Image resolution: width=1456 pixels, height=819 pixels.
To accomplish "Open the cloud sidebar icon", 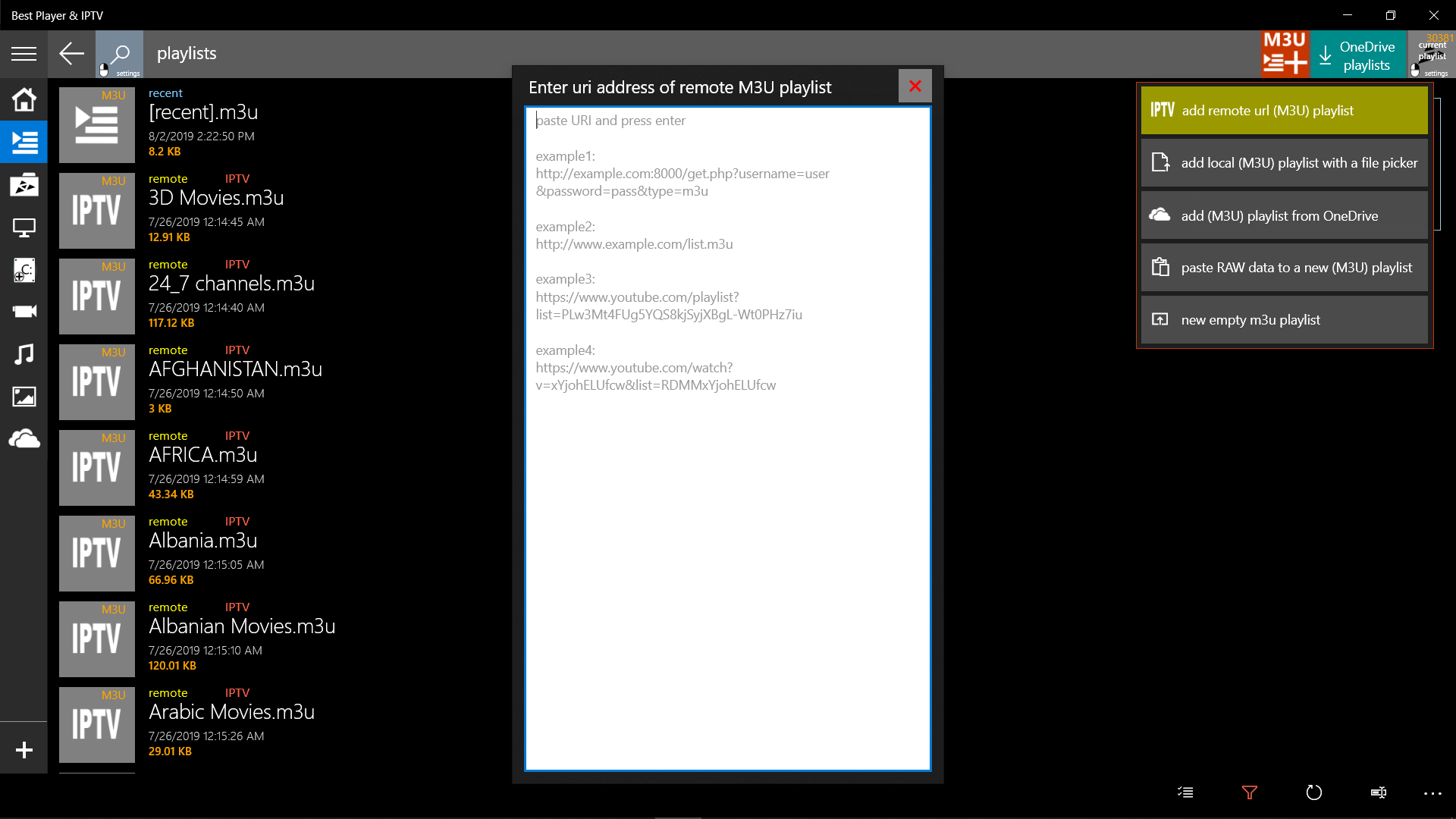I will tap(24, 439).
